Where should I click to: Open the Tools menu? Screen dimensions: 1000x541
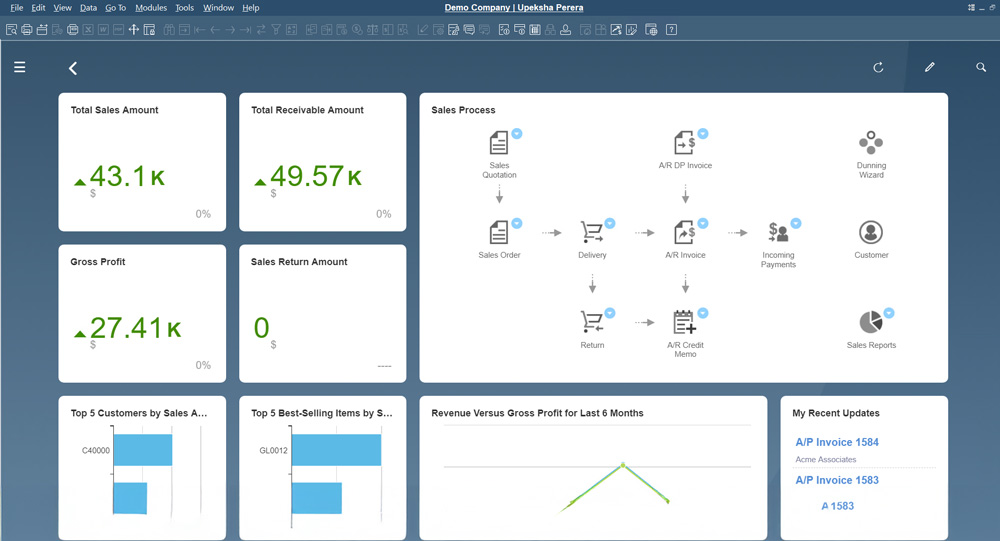coord(184,8)
